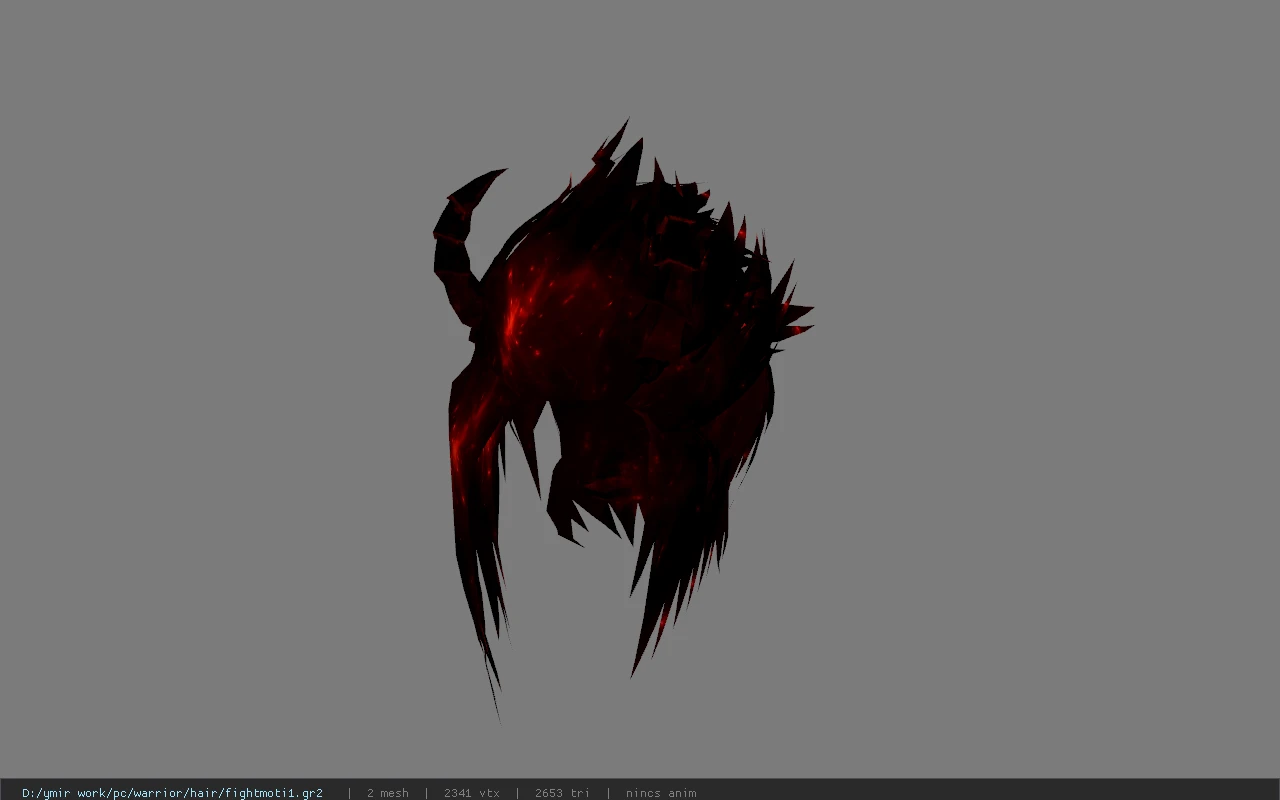Click the 'nincs anim' status entry

click(661, 793)
